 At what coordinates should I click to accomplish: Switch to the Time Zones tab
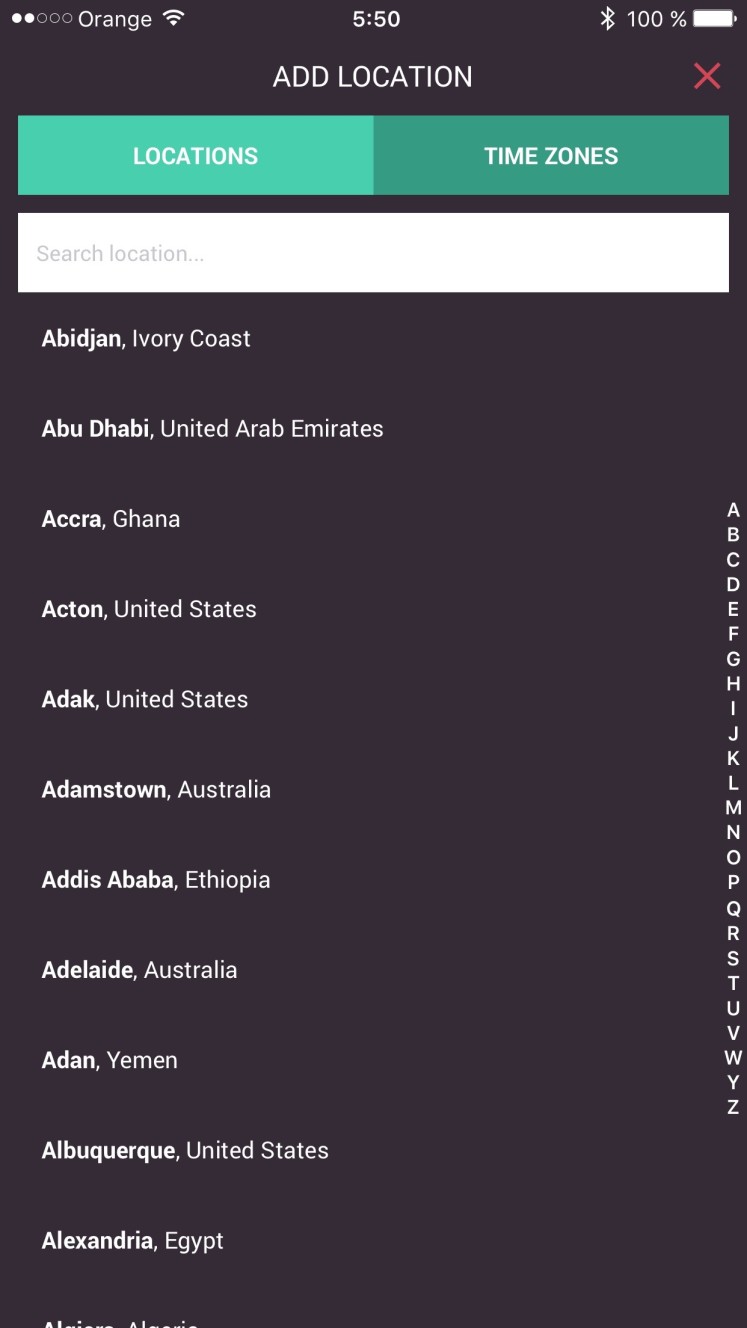tap(551, 155)
